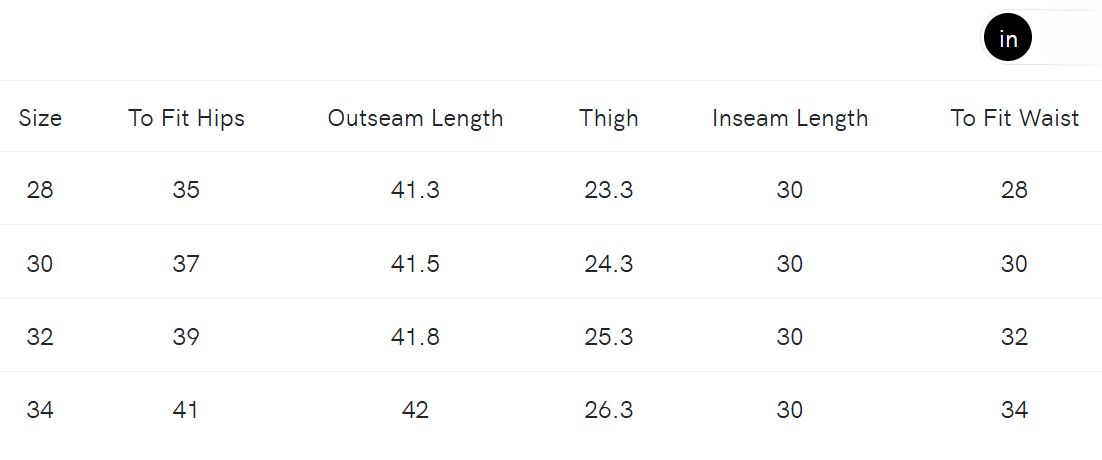Click the hips value 35

point(186,190)
